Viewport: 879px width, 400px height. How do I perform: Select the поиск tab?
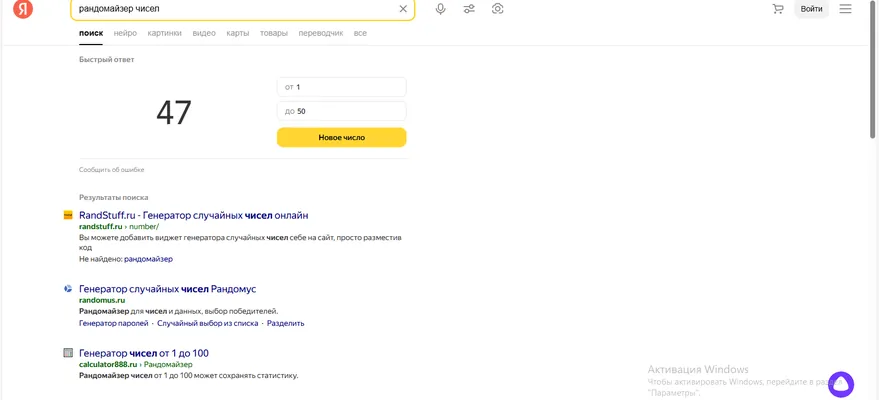click(x=91, y=33)
